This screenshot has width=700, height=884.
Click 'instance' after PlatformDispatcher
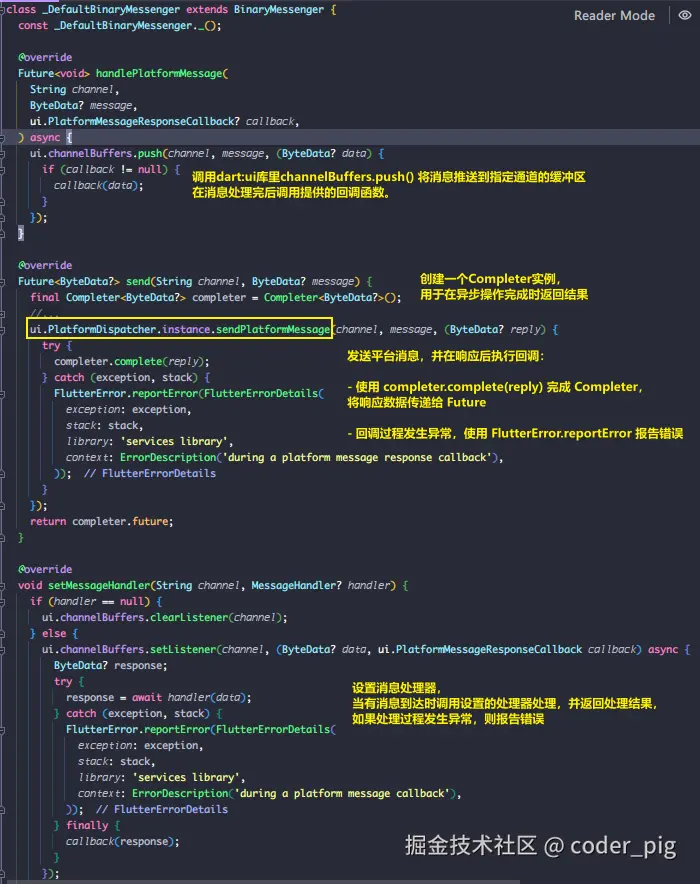coord(186,329)
